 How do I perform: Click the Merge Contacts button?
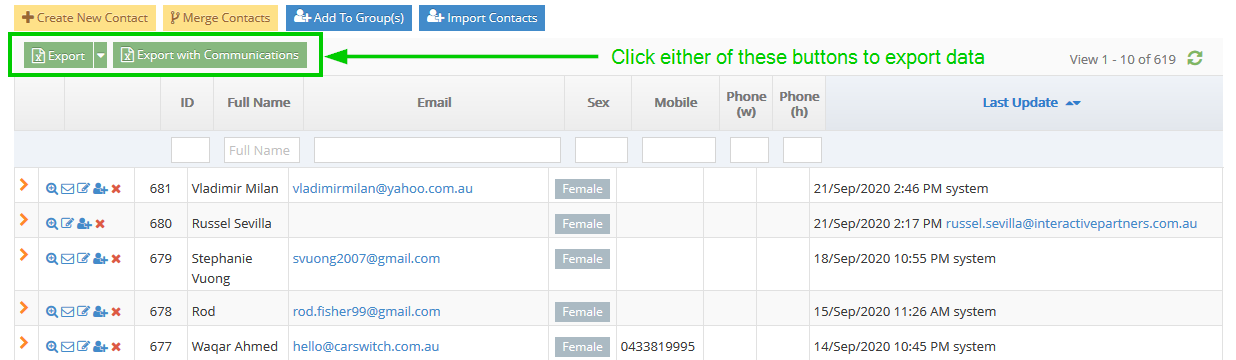coord(221,18)
